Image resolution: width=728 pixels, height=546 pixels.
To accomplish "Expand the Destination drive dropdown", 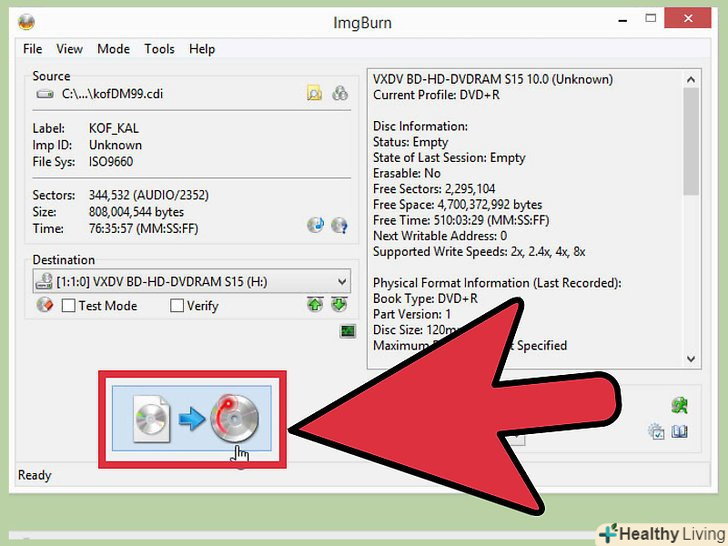I will [x=342, y=281].
